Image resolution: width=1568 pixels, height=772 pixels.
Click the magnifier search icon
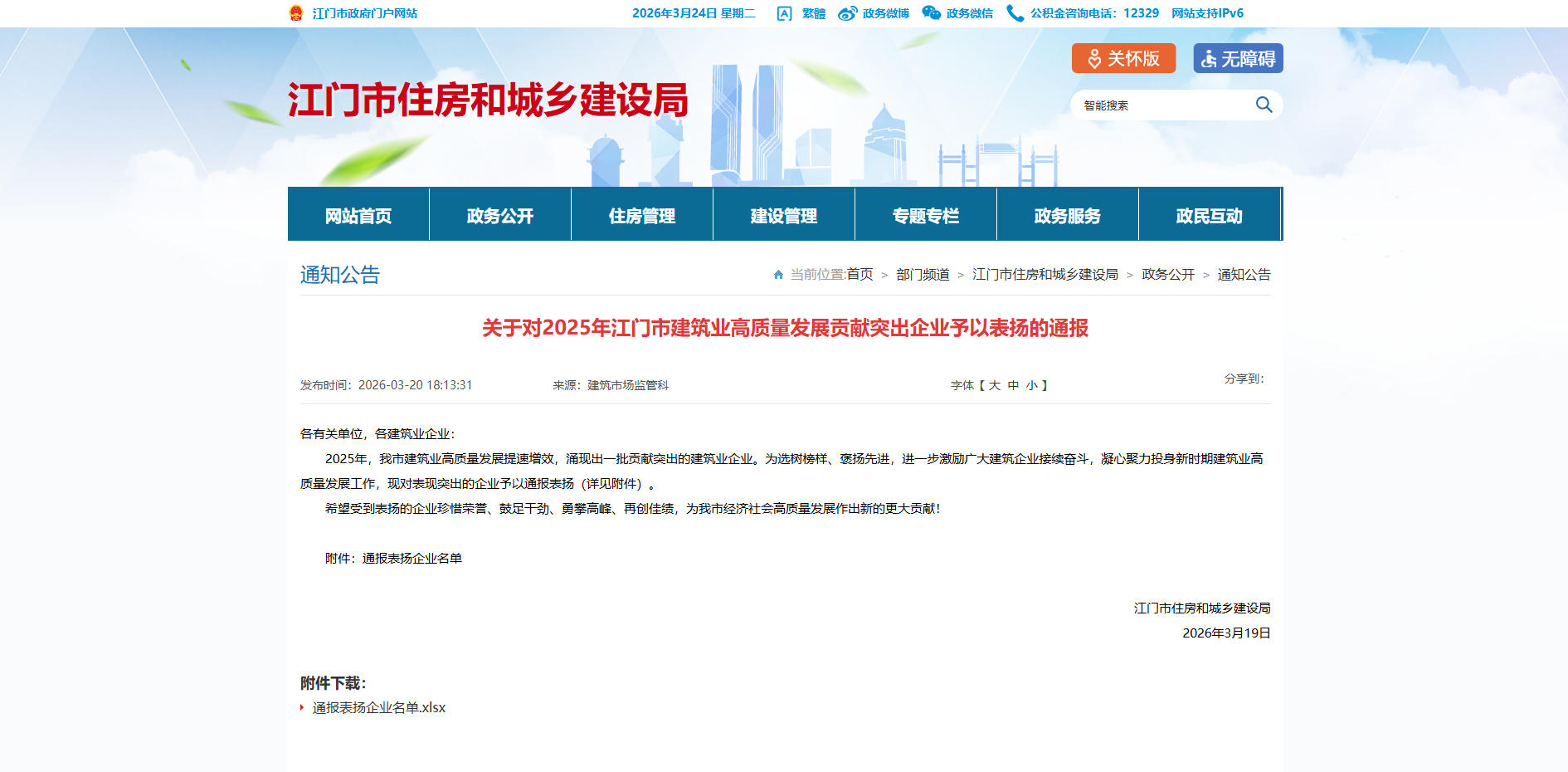[1264, 105]
